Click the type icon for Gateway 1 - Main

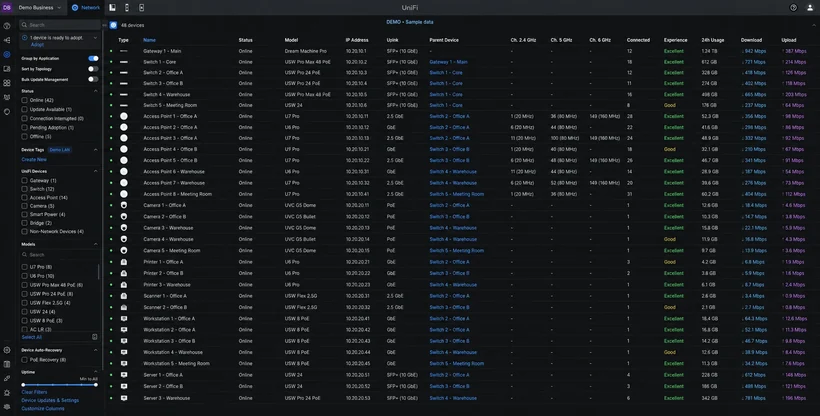(x=123, y=51)
